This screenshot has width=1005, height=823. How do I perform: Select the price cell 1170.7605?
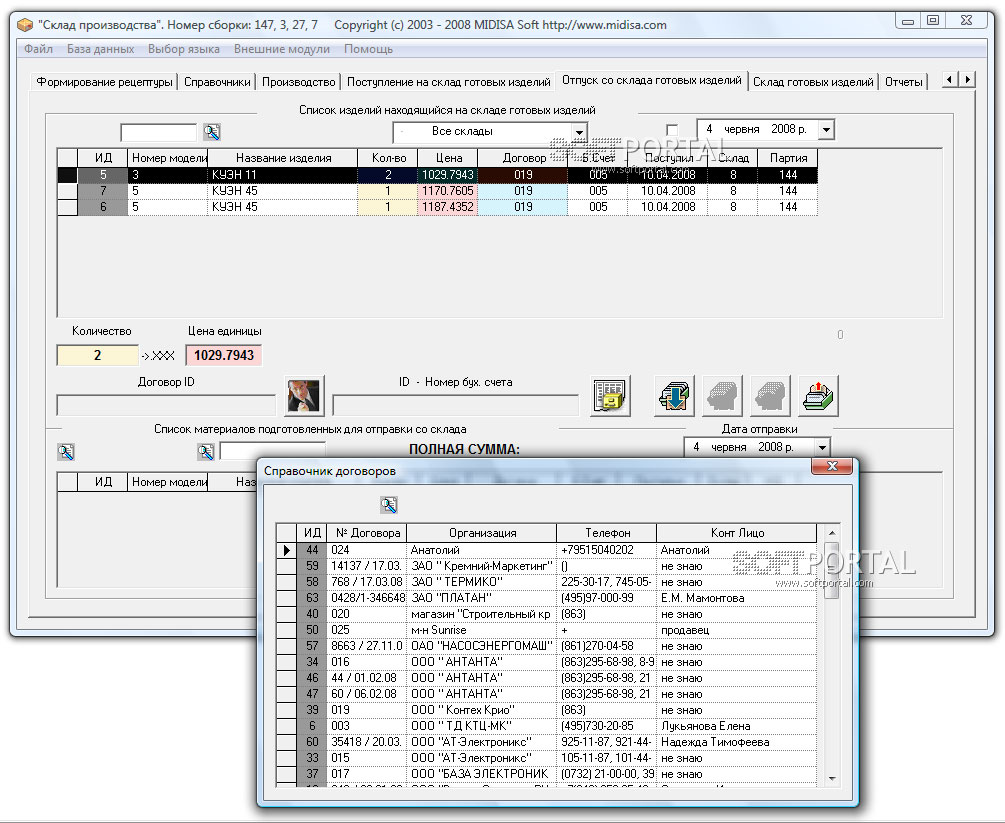[447, 191]
